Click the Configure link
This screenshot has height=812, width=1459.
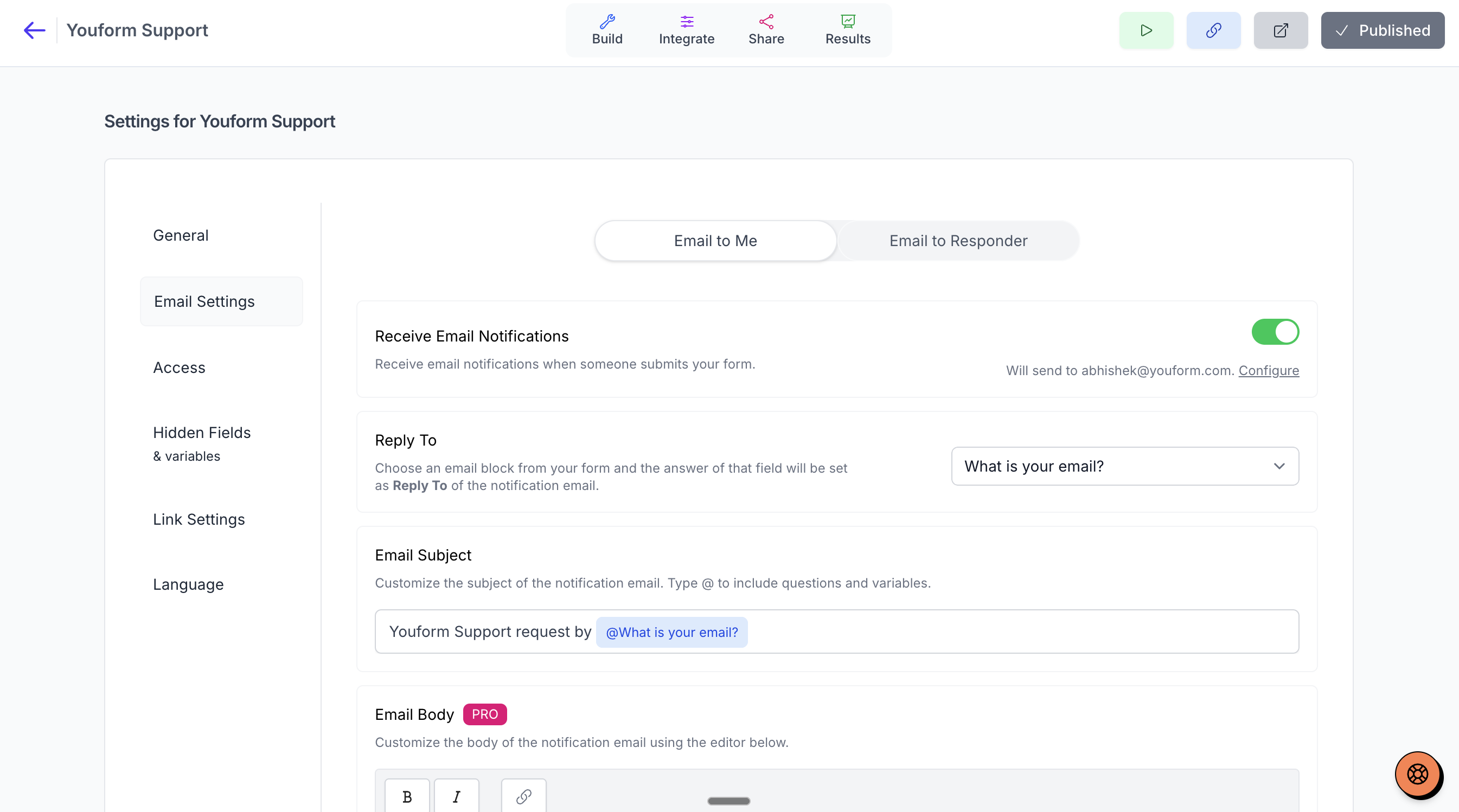pos(1268,370)
